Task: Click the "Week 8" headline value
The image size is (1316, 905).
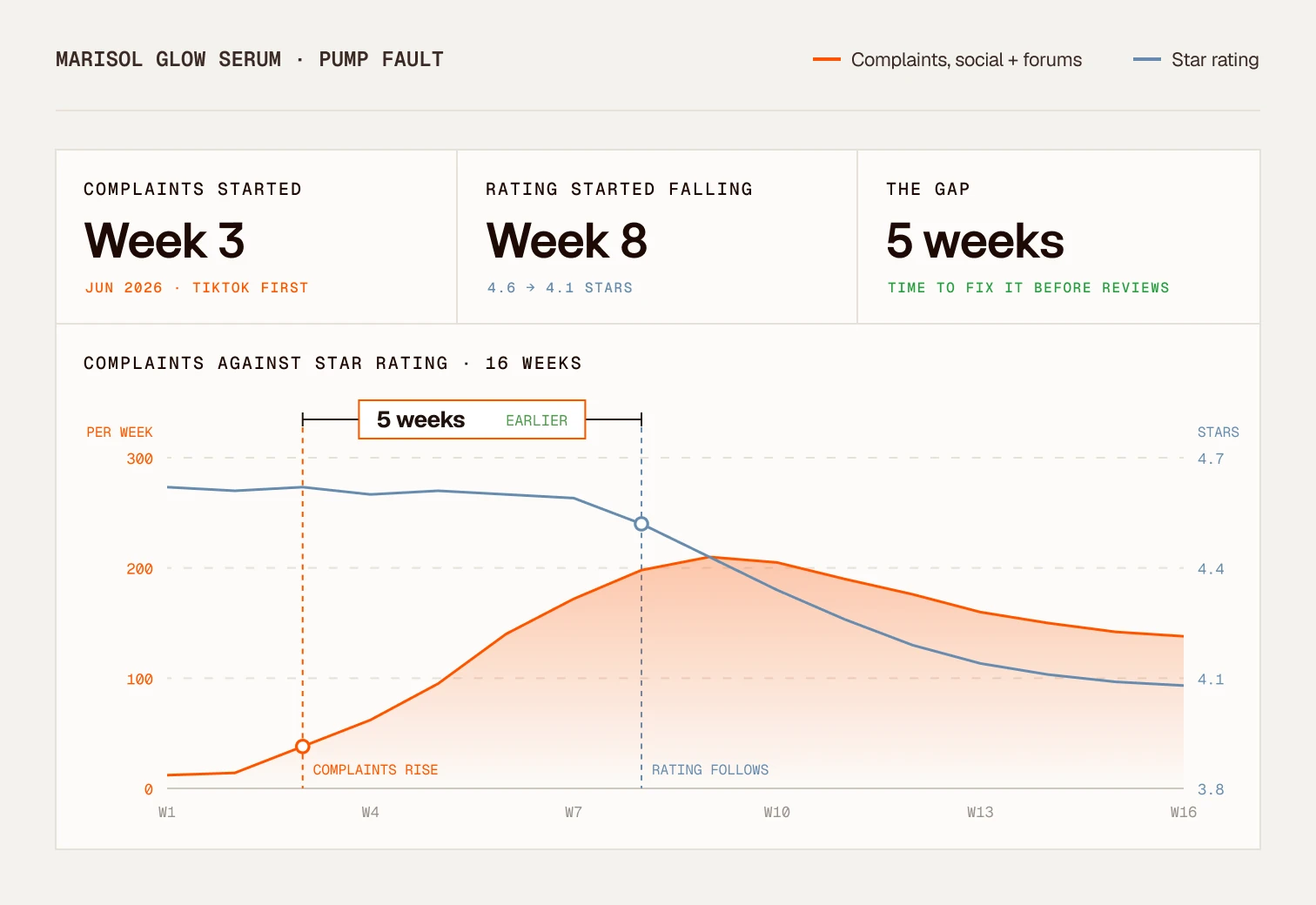Action: (567, 240)
